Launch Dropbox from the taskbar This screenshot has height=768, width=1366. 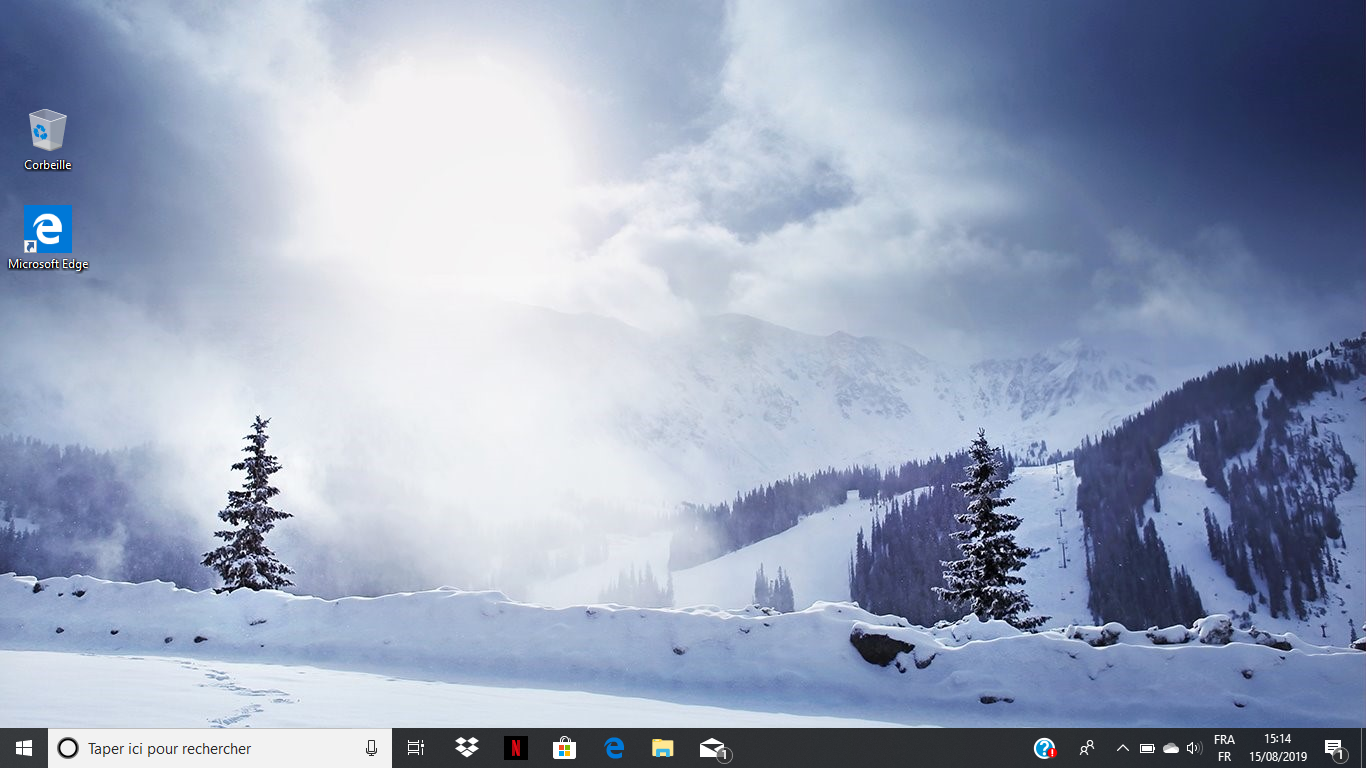click(466, 748)
